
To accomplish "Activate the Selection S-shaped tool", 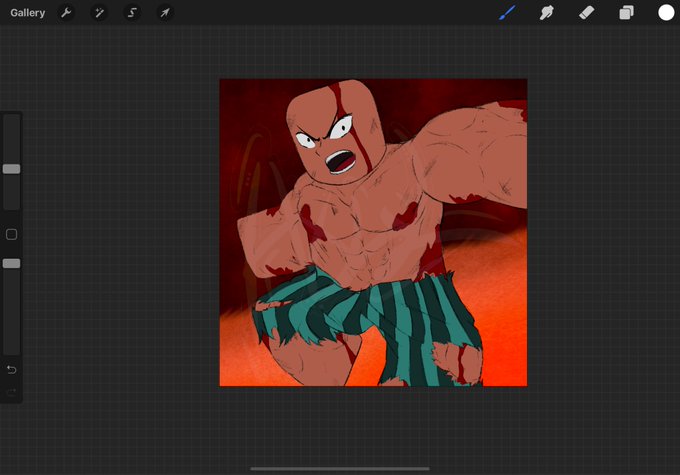I will [x=132, y=13].
